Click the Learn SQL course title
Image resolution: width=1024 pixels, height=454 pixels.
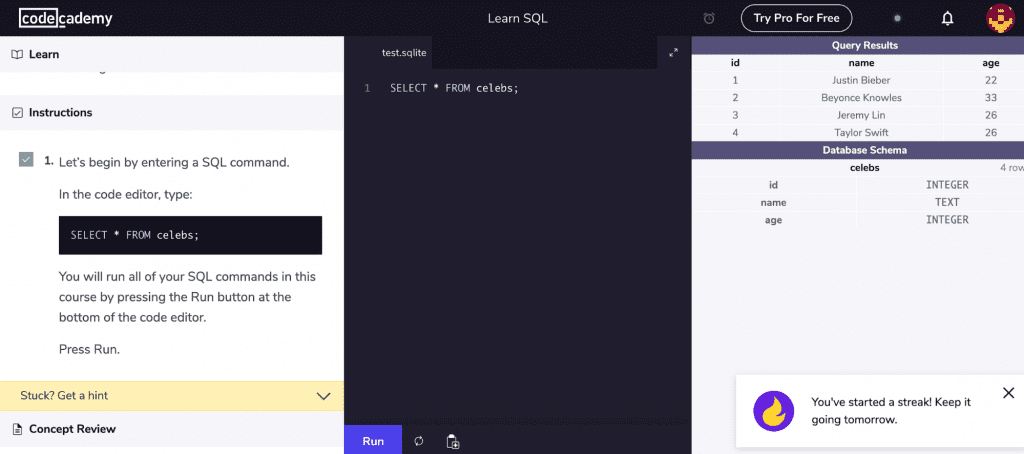517,18
